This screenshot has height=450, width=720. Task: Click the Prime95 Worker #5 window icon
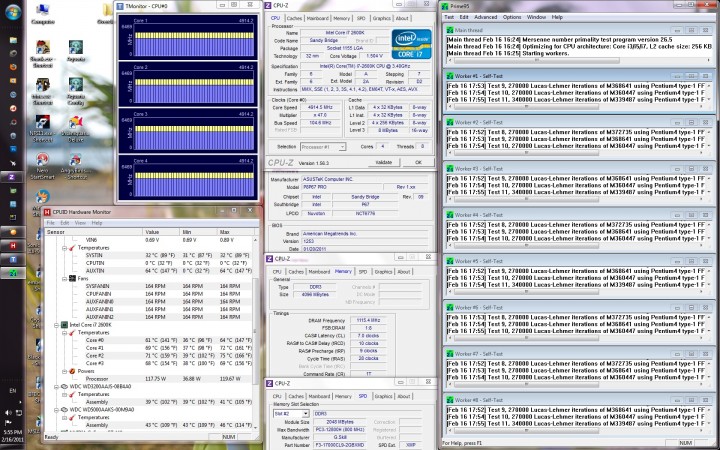pos(450,261)
